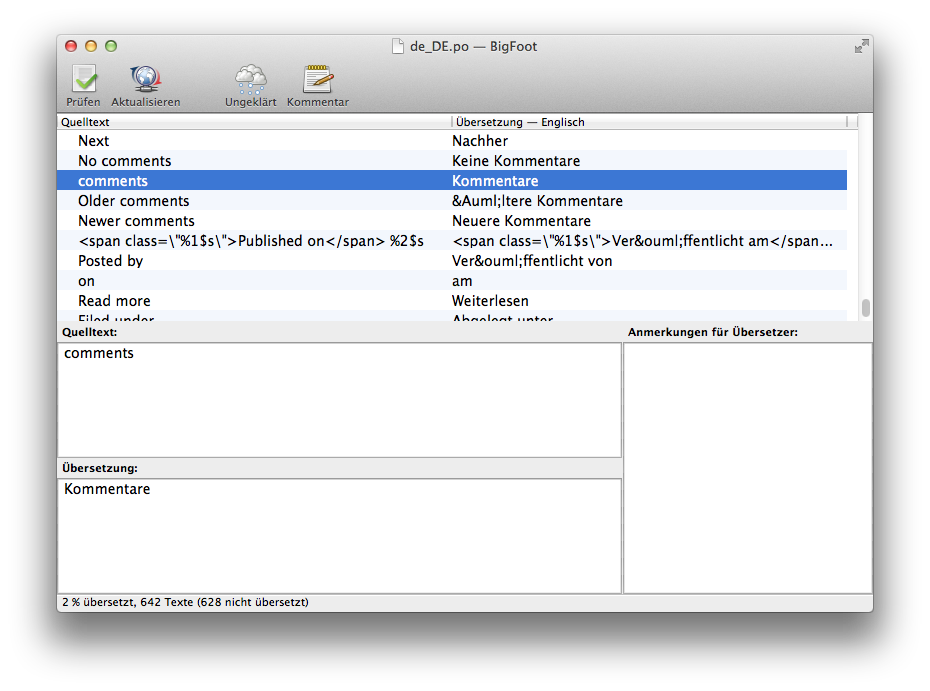Click the 'Neuere Kommentare' translation cell
This screenshot has width=930, height=691.
pos(649,221)
